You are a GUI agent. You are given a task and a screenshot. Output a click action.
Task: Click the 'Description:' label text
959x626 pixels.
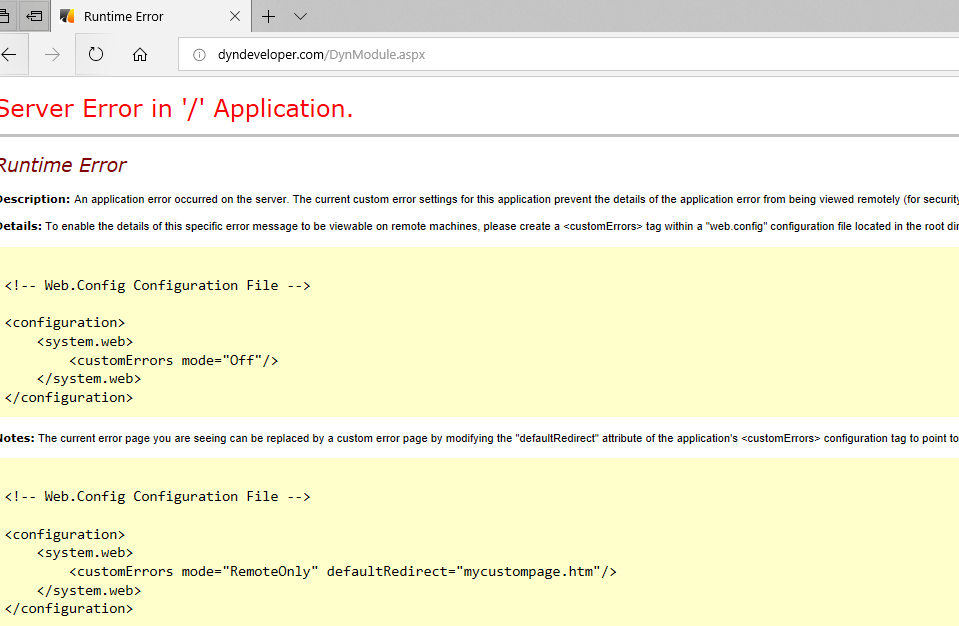point(35,199)
